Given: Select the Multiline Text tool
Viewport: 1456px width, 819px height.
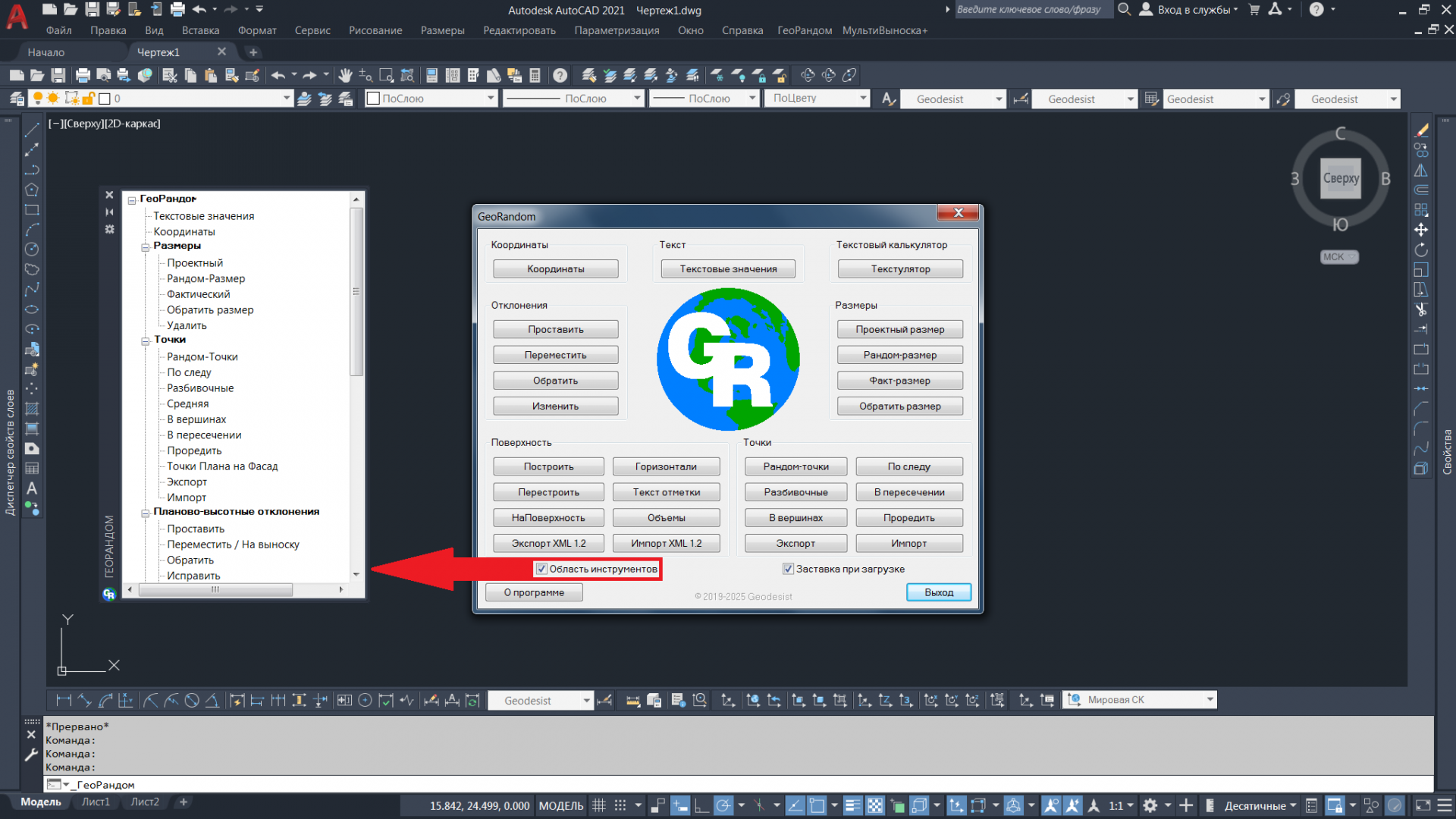Looking at the screenshot, I should pyautogui.click(x=32, y=488).
